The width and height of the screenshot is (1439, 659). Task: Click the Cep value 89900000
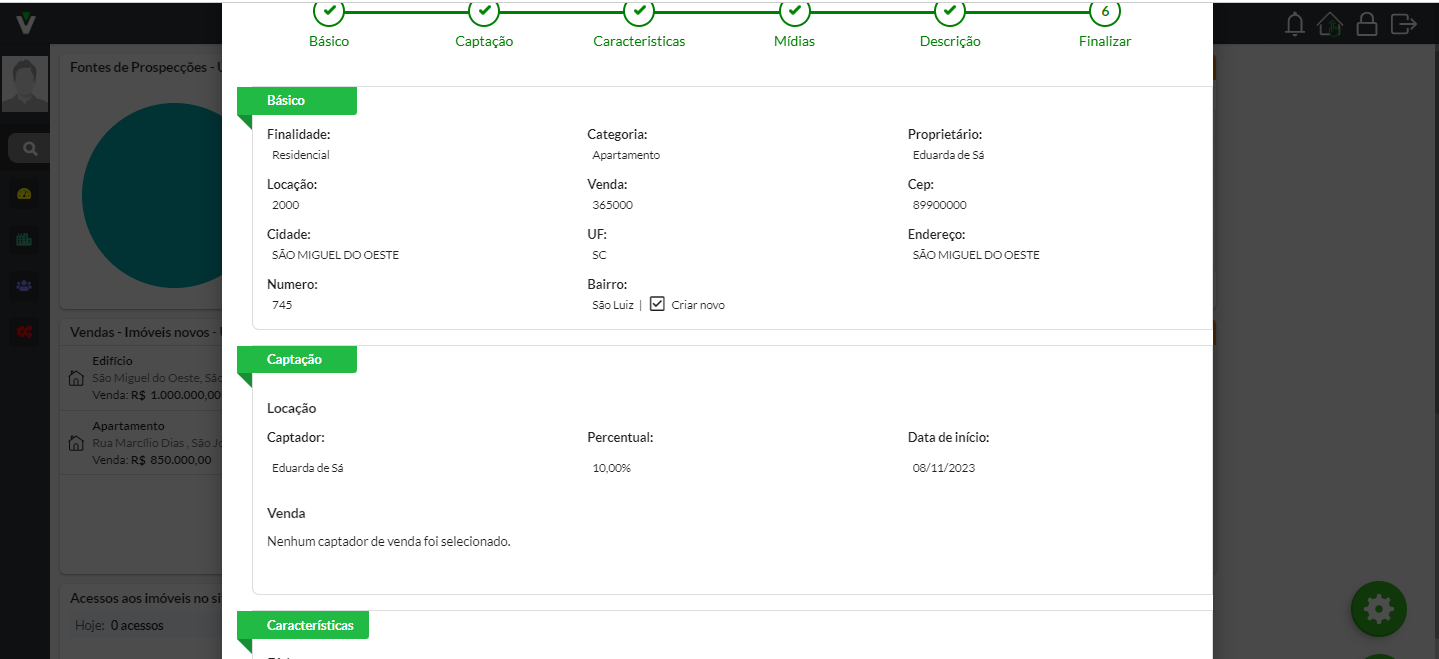939,205
